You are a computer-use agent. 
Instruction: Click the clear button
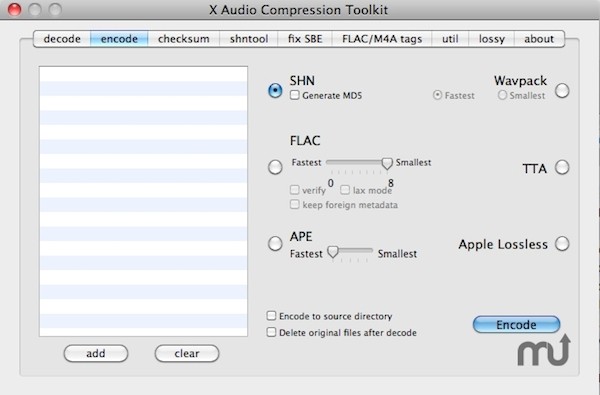click(x=187, y=353)
